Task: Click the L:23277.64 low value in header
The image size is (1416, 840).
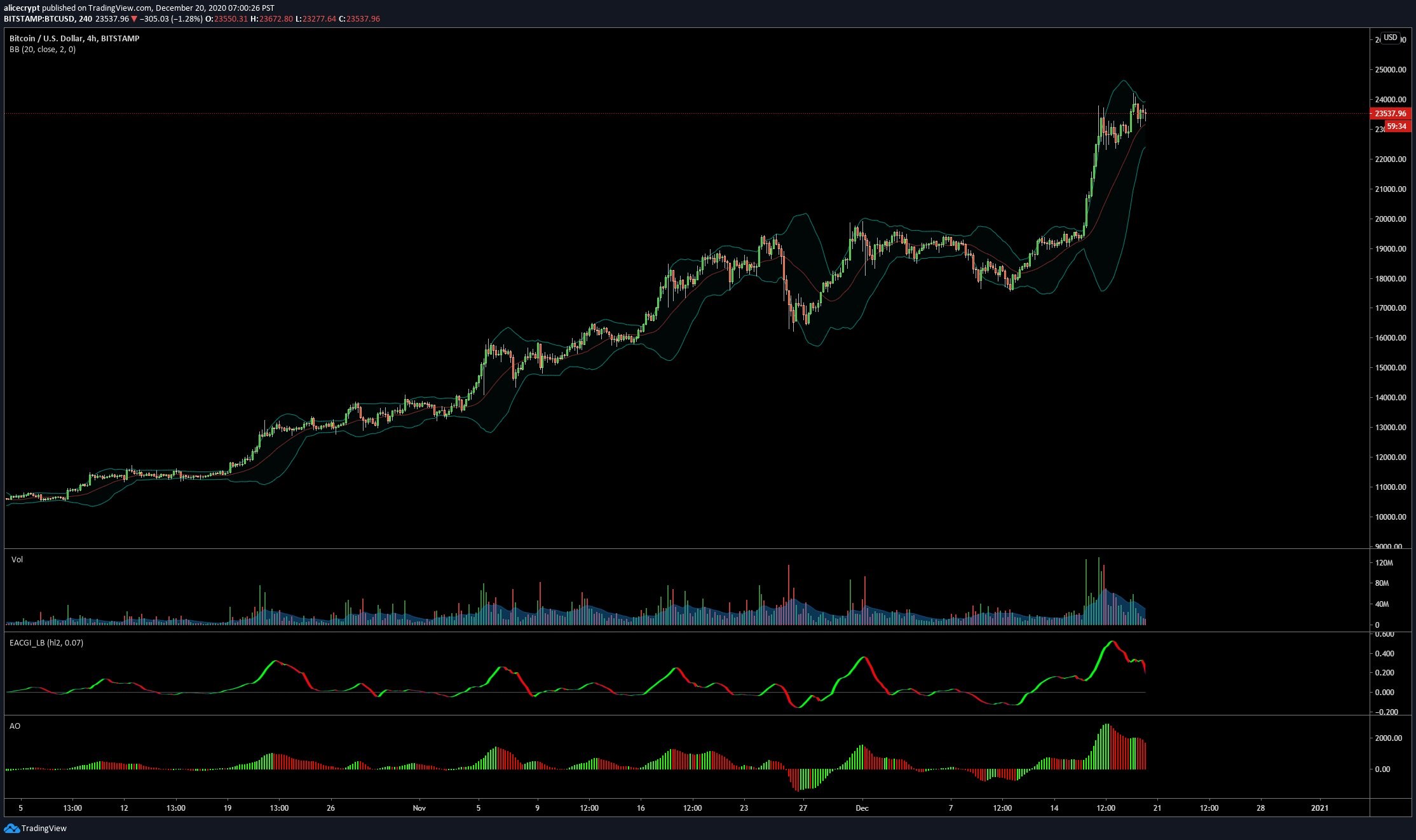Action: coord(316,19)
